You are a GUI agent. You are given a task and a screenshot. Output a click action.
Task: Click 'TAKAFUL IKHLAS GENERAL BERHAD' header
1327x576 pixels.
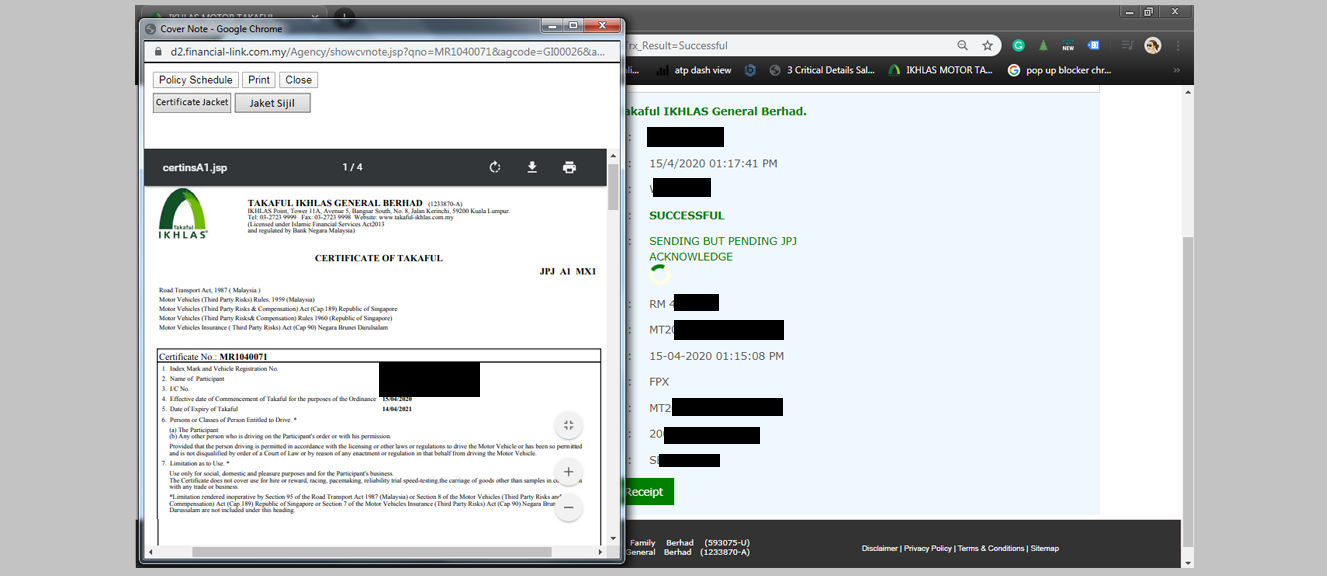click(x=335, y=202)
